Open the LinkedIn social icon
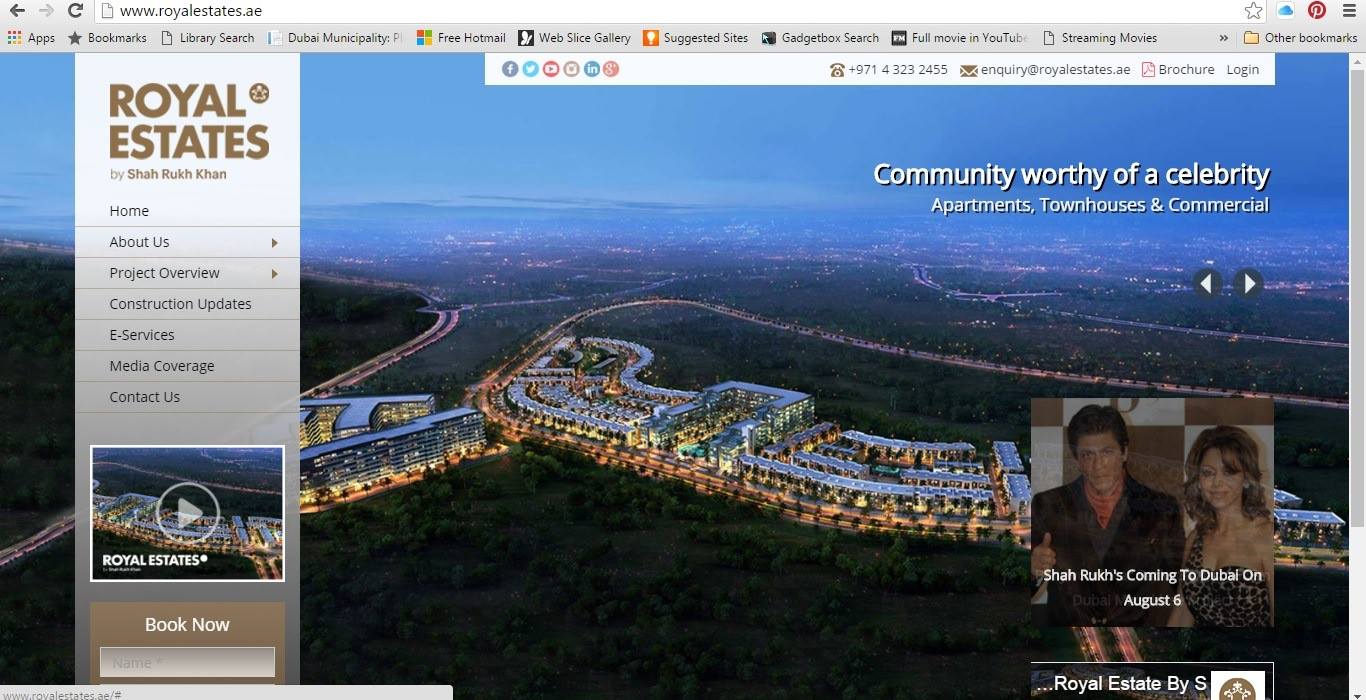 [x=591, y=69]
